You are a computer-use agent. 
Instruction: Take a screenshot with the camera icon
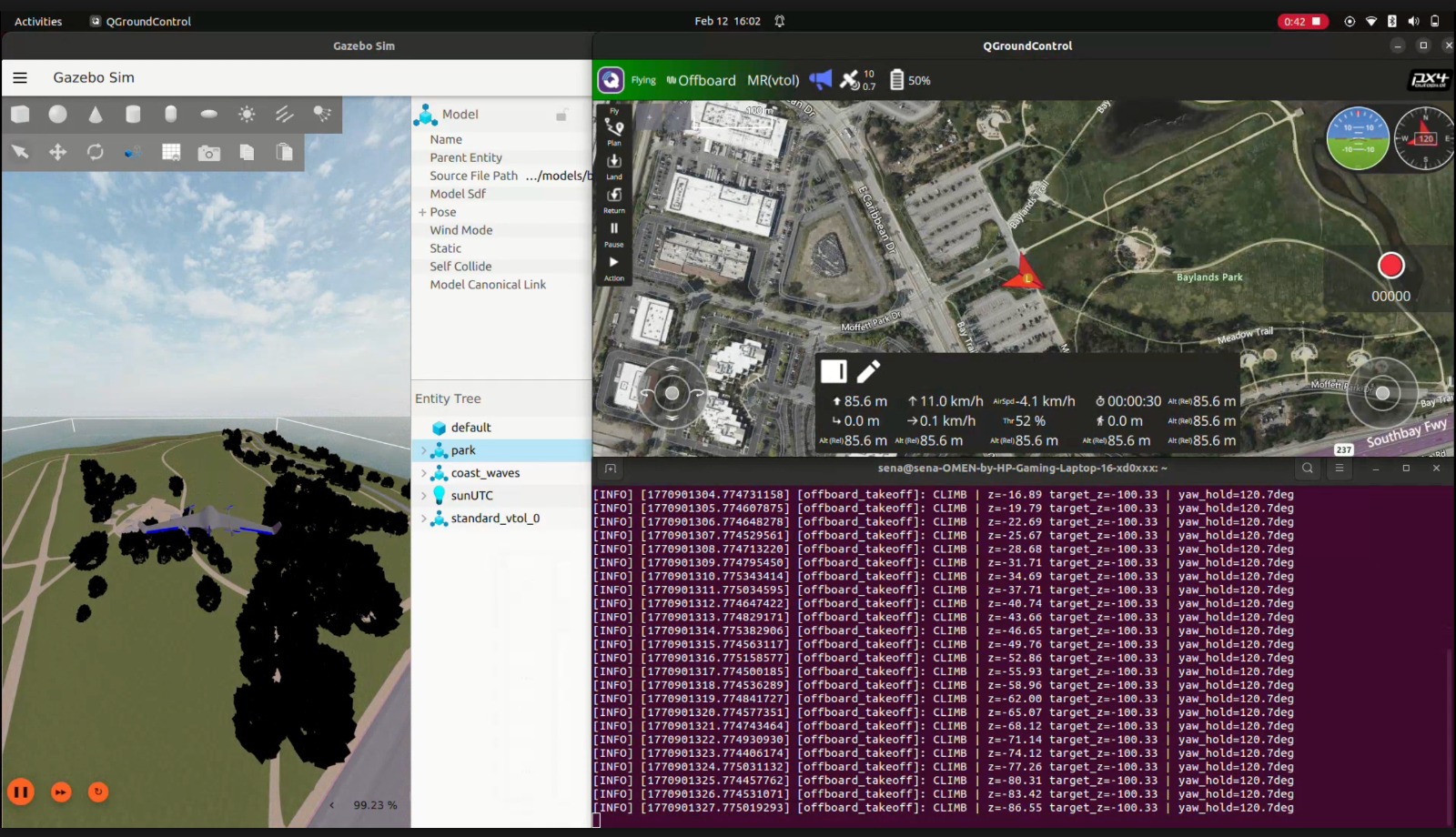[208, 153]
